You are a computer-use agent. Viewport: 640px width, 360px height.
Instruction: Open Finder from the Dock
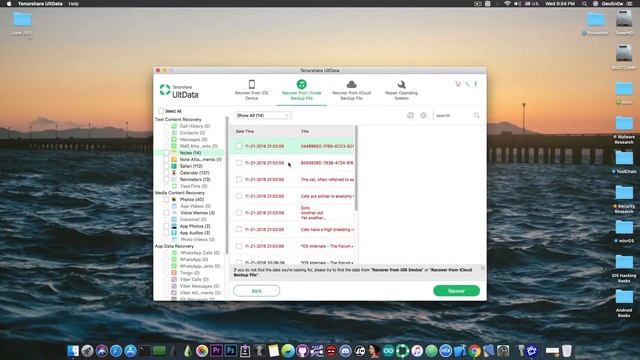tap(73, 351)
